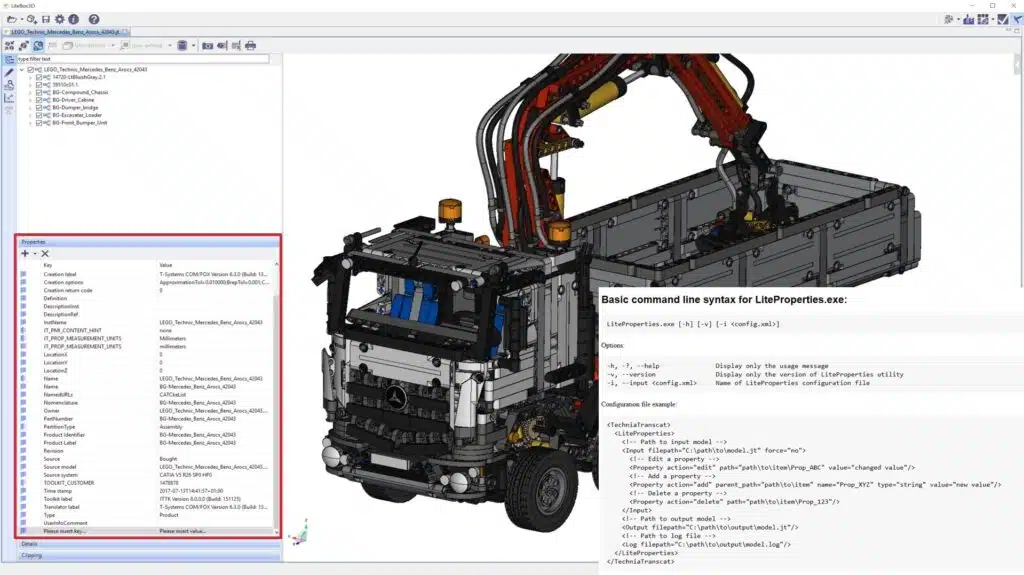The height and width of the screenshot is (575, 1024).
Task: Click the view-export icon right of camera
Action: click(x=222, y=46)
